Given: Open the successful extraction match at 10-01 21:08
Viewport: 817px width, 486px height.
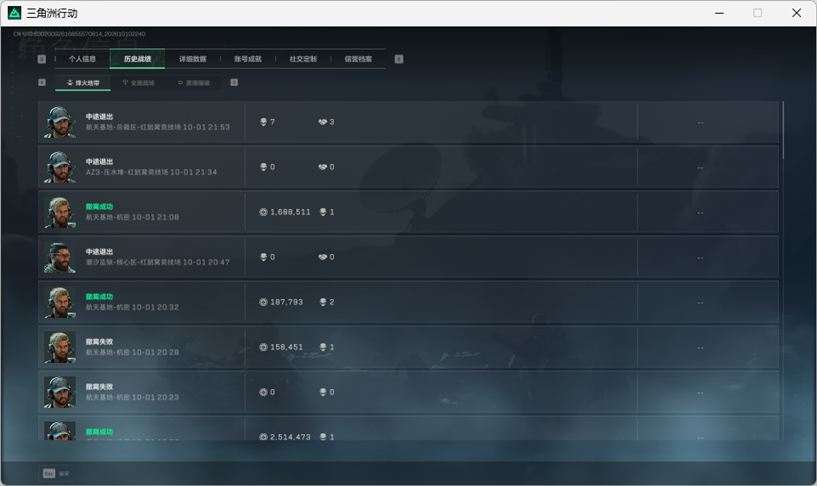Looking at the screenshot, I should pyautogui.click(x=408, y=212).
